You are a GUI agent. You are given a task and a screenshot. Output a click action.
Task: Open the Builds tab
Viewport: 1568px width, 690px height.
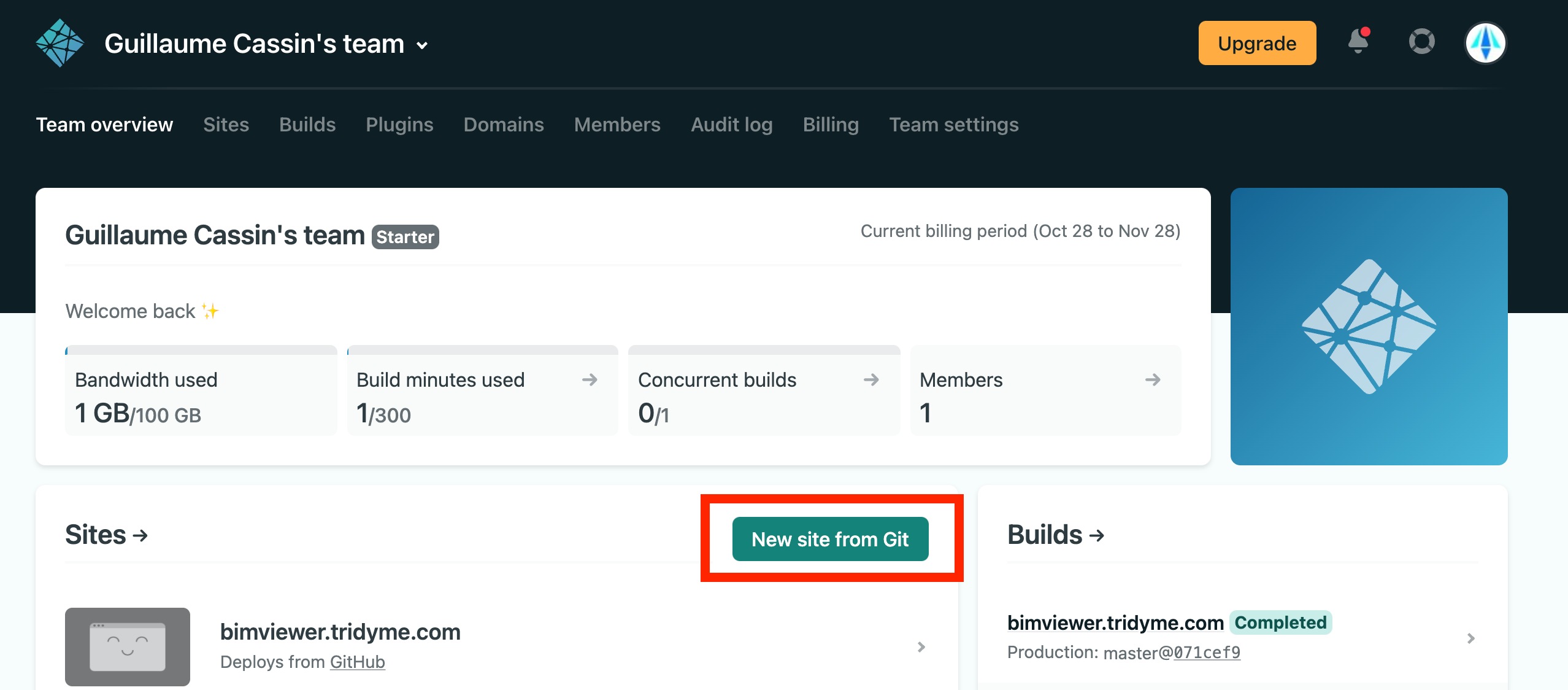[307, 125]
